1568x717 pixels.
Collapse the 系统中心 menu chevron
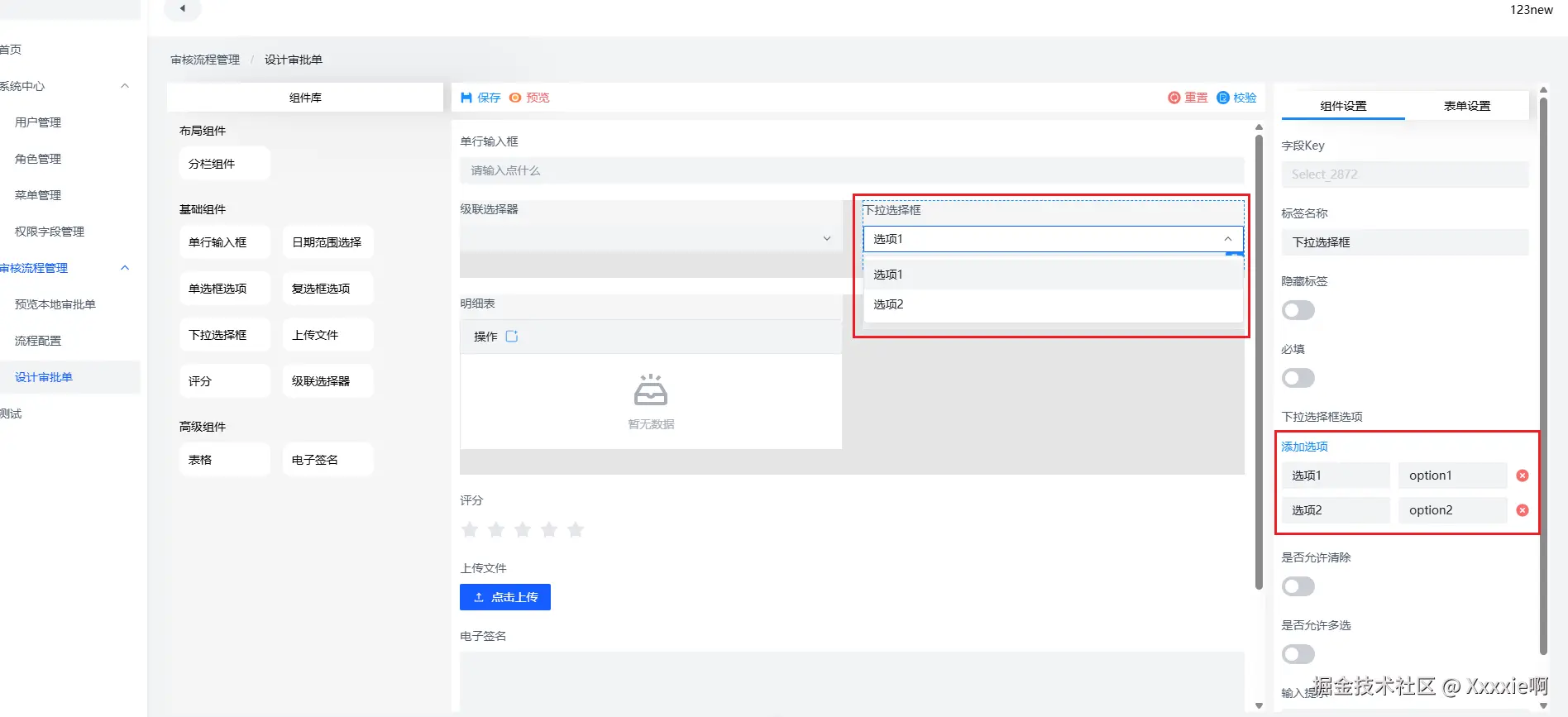[x=125, y=86]
